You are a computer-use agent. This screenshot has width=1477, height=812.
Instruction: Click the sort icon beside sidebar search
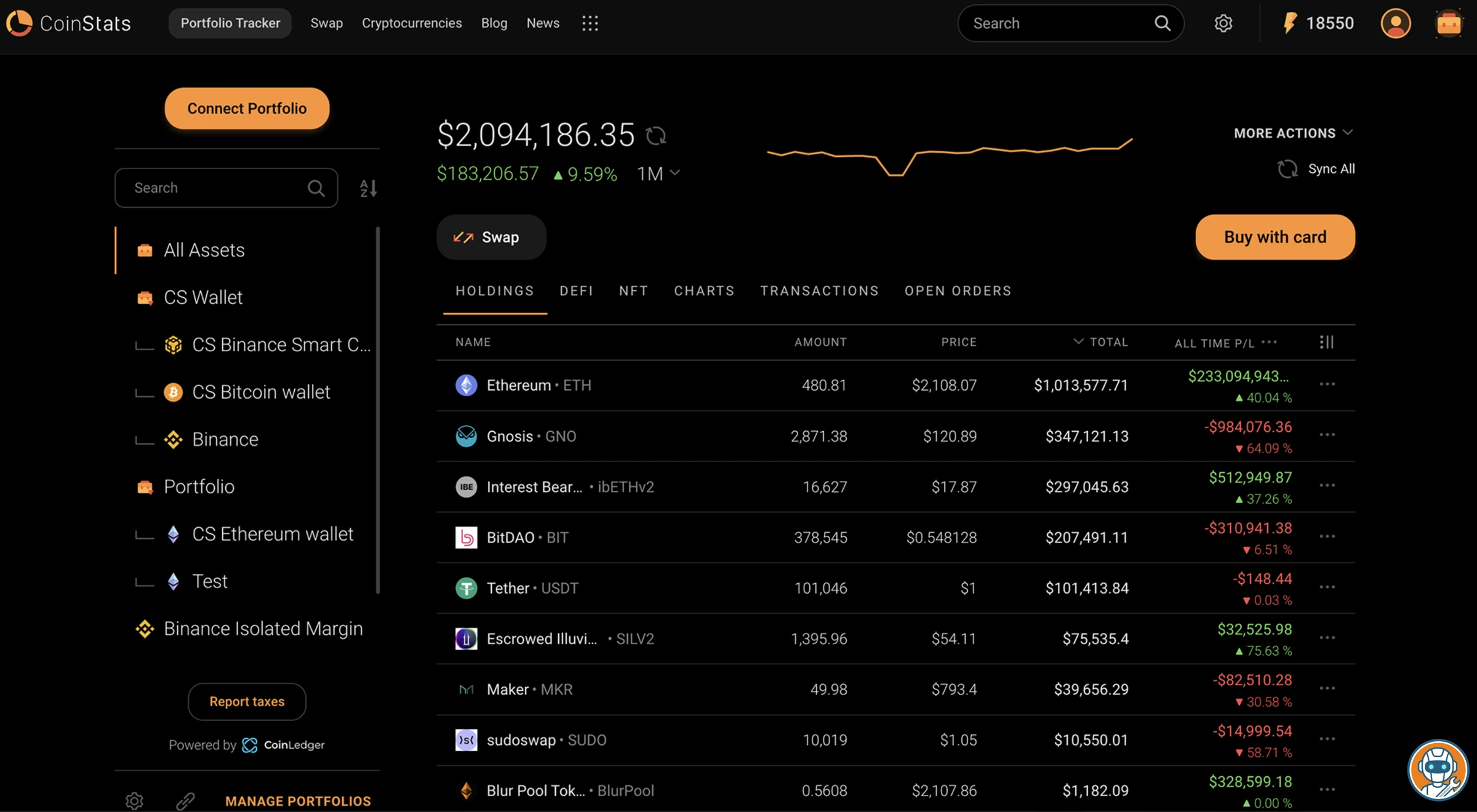[x=368, y=188]
